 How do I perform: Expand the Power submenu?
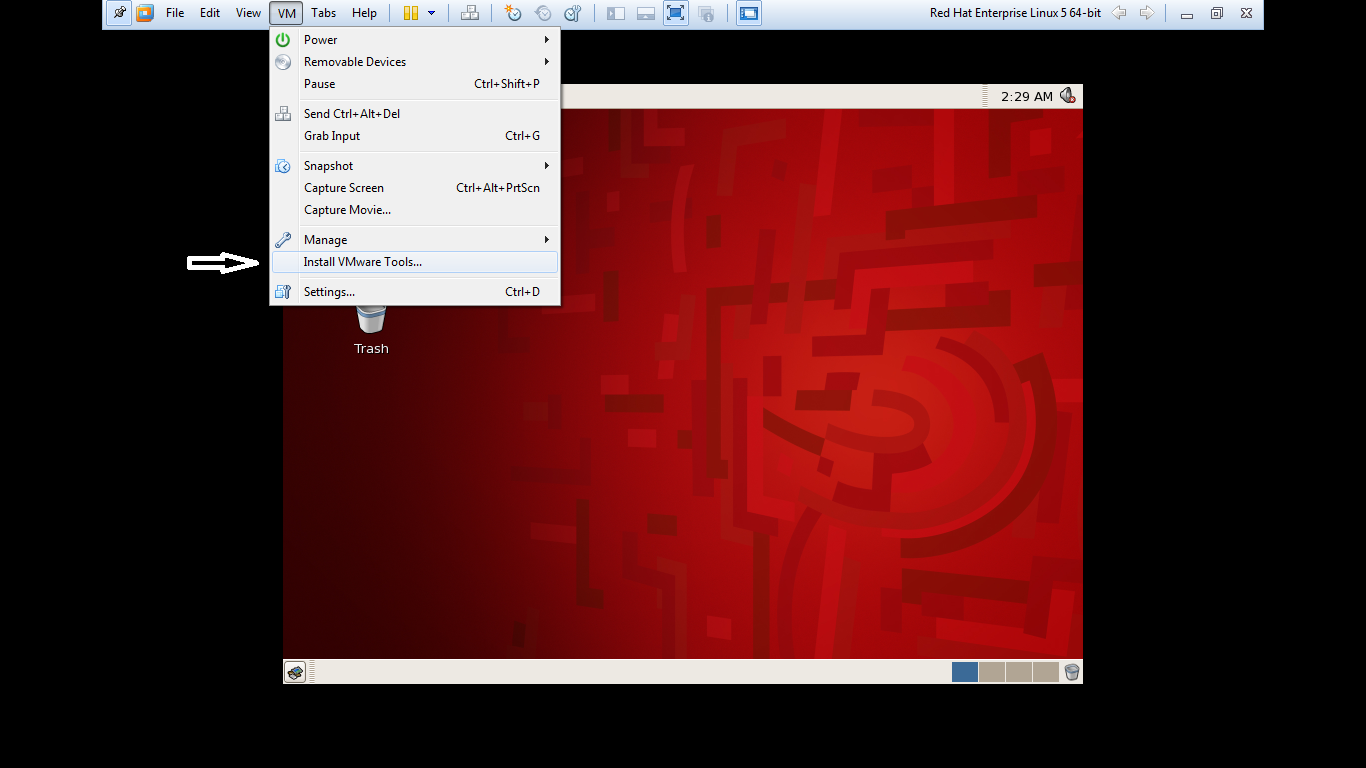click(414, 40)
